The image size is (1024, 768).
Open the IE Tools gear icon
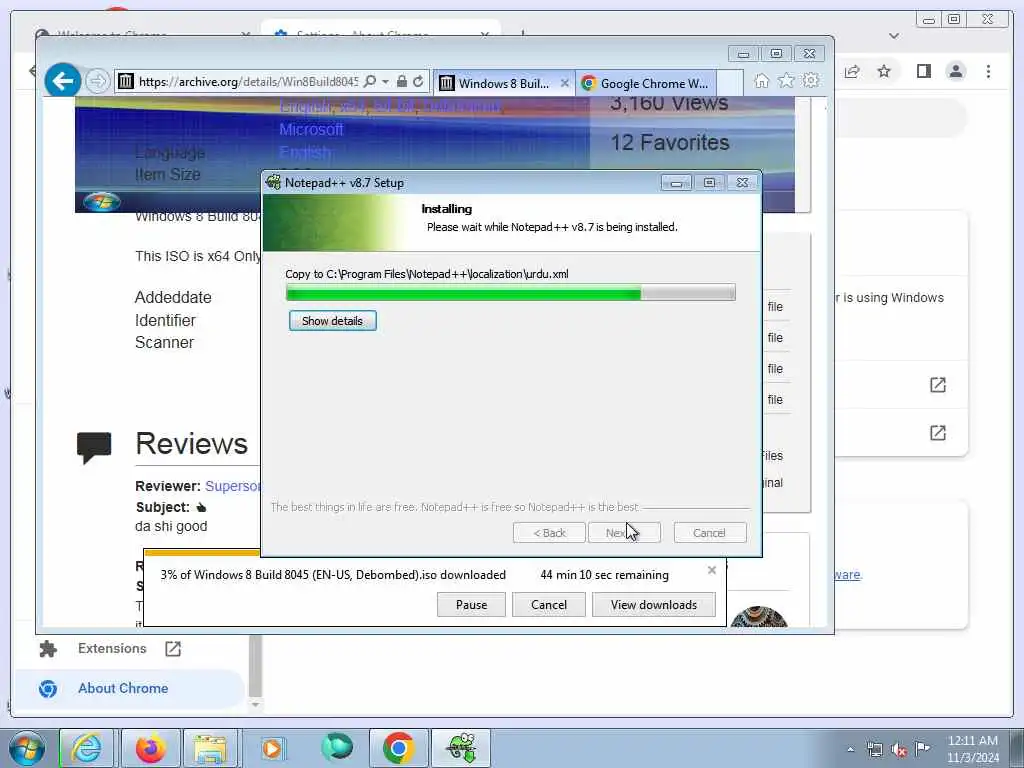point(811,80)
